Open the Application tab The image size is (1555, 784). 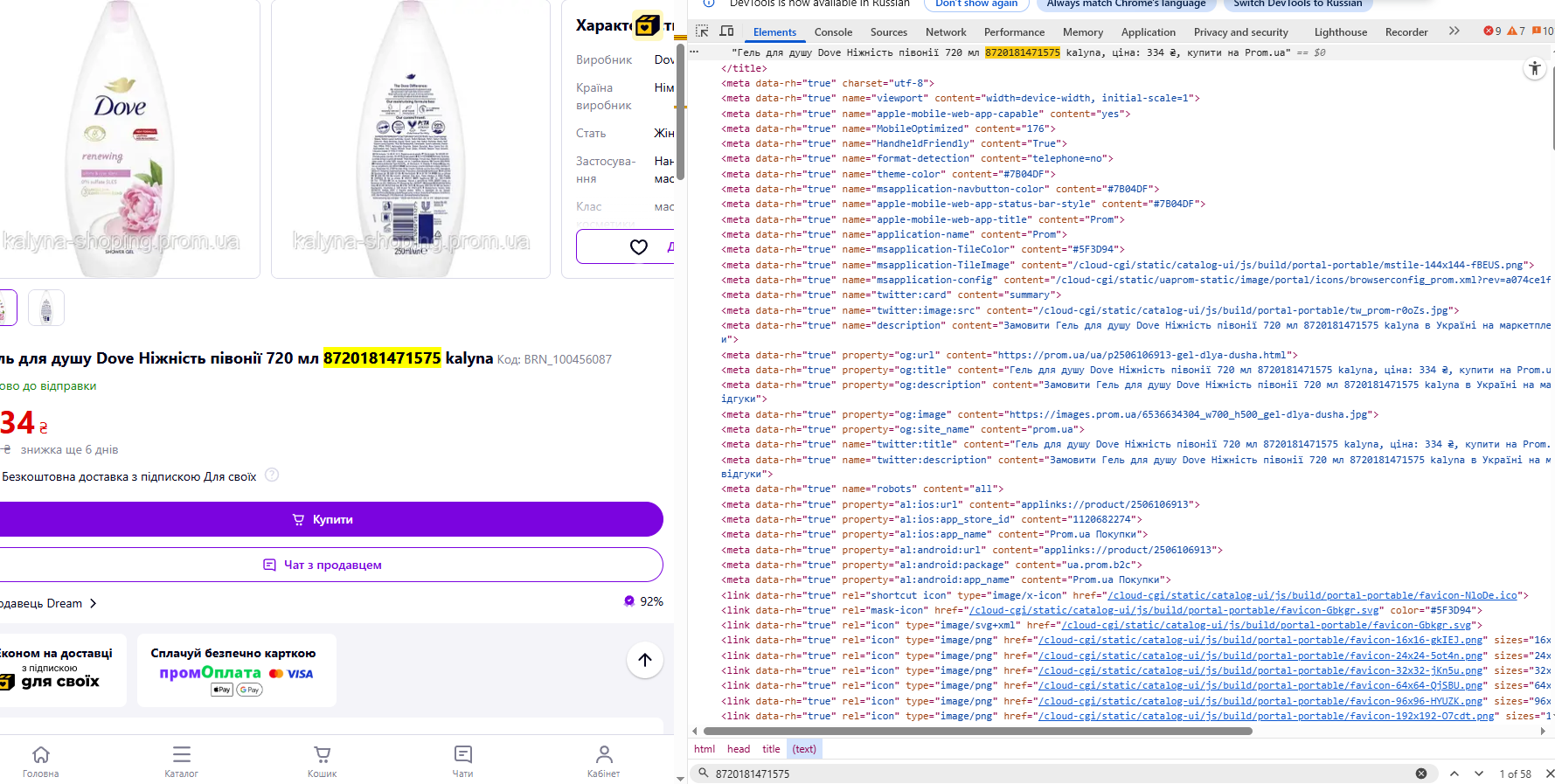tap(1149, 32)
